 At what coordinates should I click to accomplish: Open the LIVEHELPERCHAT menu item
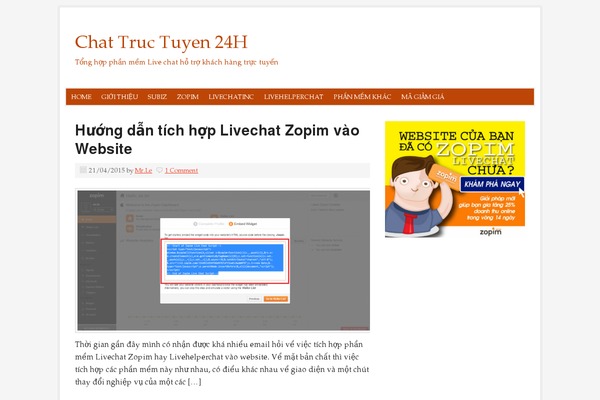[293, 97]
